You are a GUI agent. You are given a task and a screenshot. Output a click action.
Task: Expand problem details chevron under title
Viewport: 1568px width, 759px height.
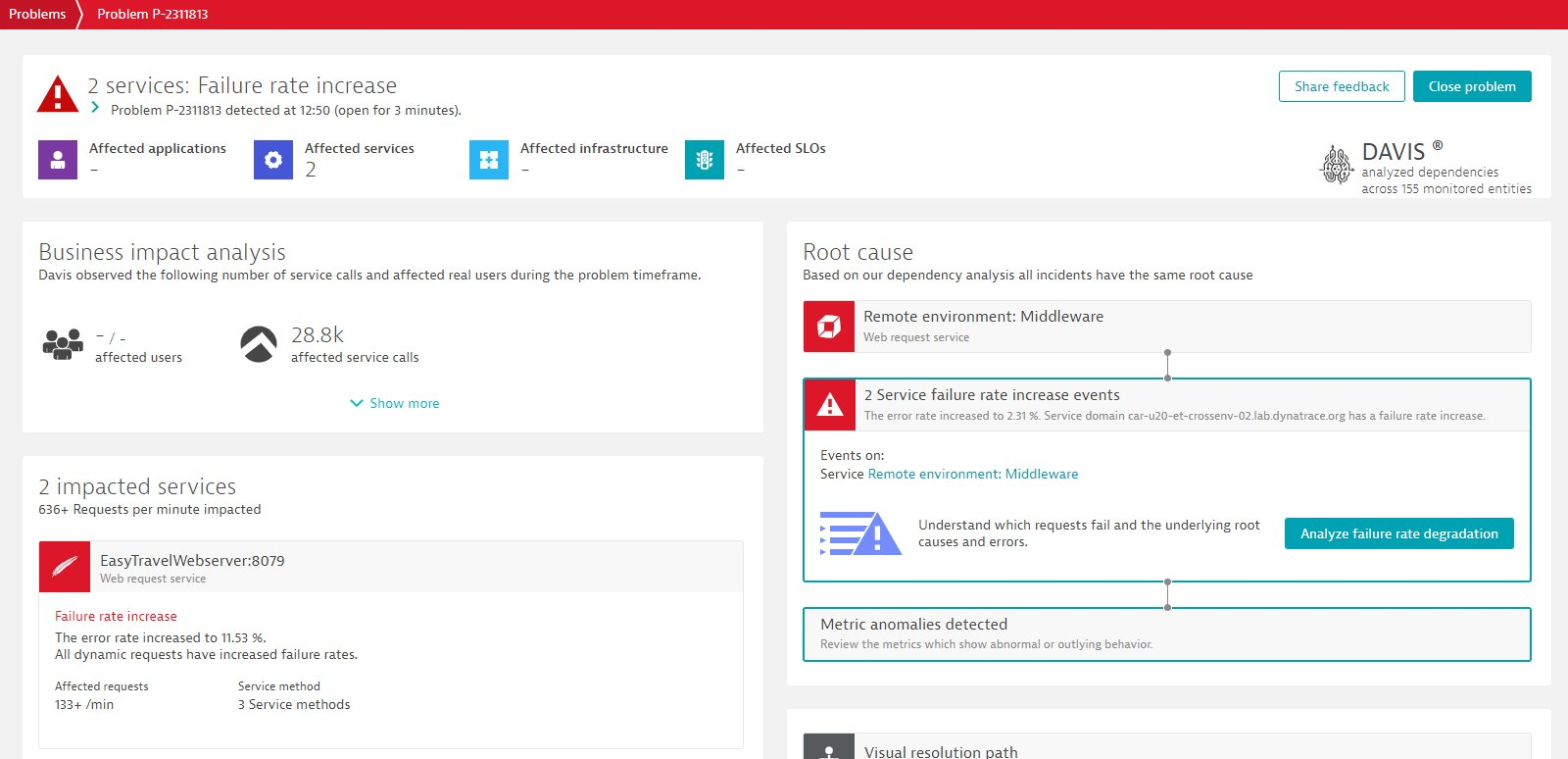pyautogui.click(x=95, y=108)
